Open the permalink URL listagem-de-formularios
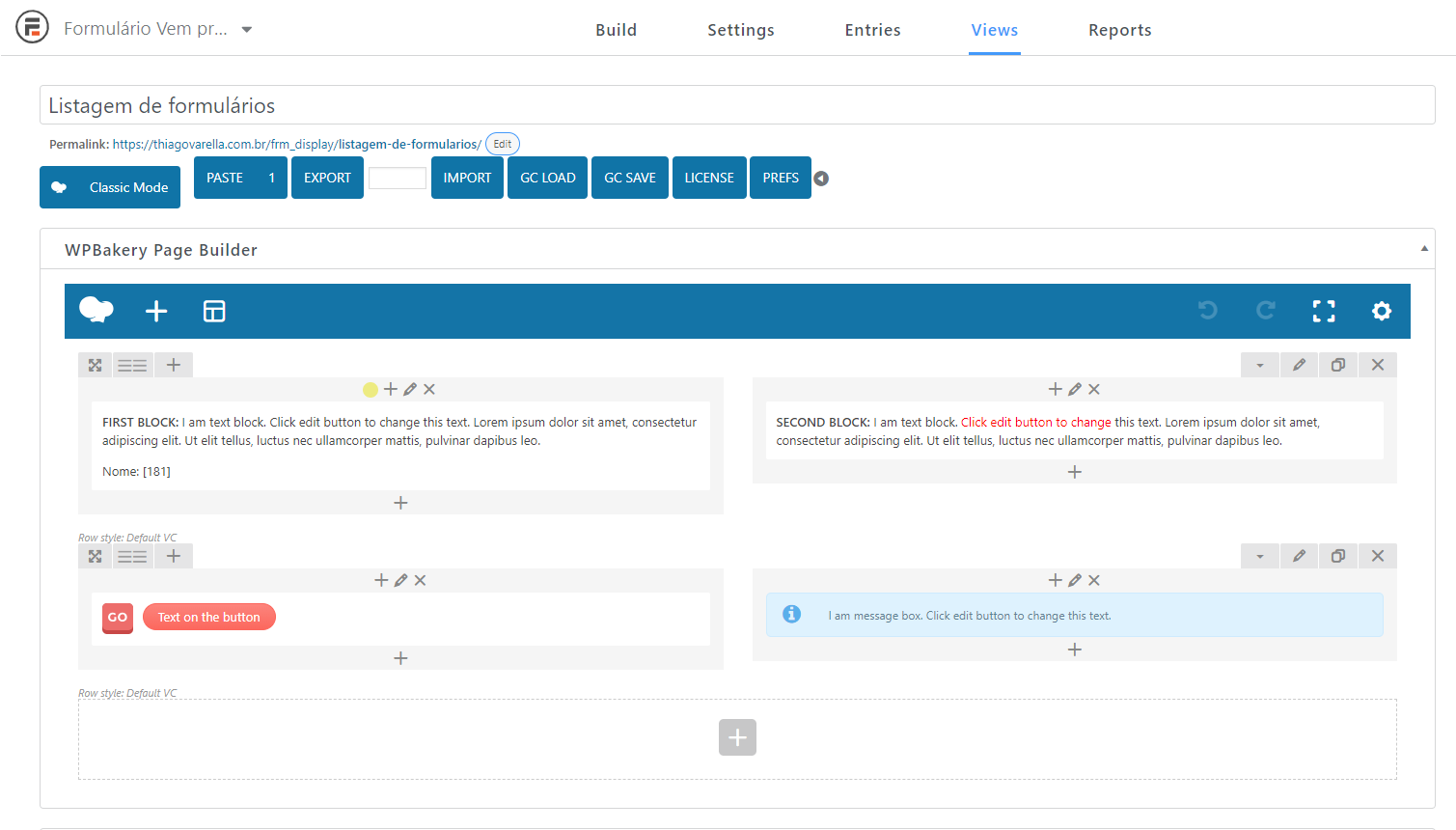This screenshot has width=1456, height=830. pyautogui.click(x=297, y=144)
